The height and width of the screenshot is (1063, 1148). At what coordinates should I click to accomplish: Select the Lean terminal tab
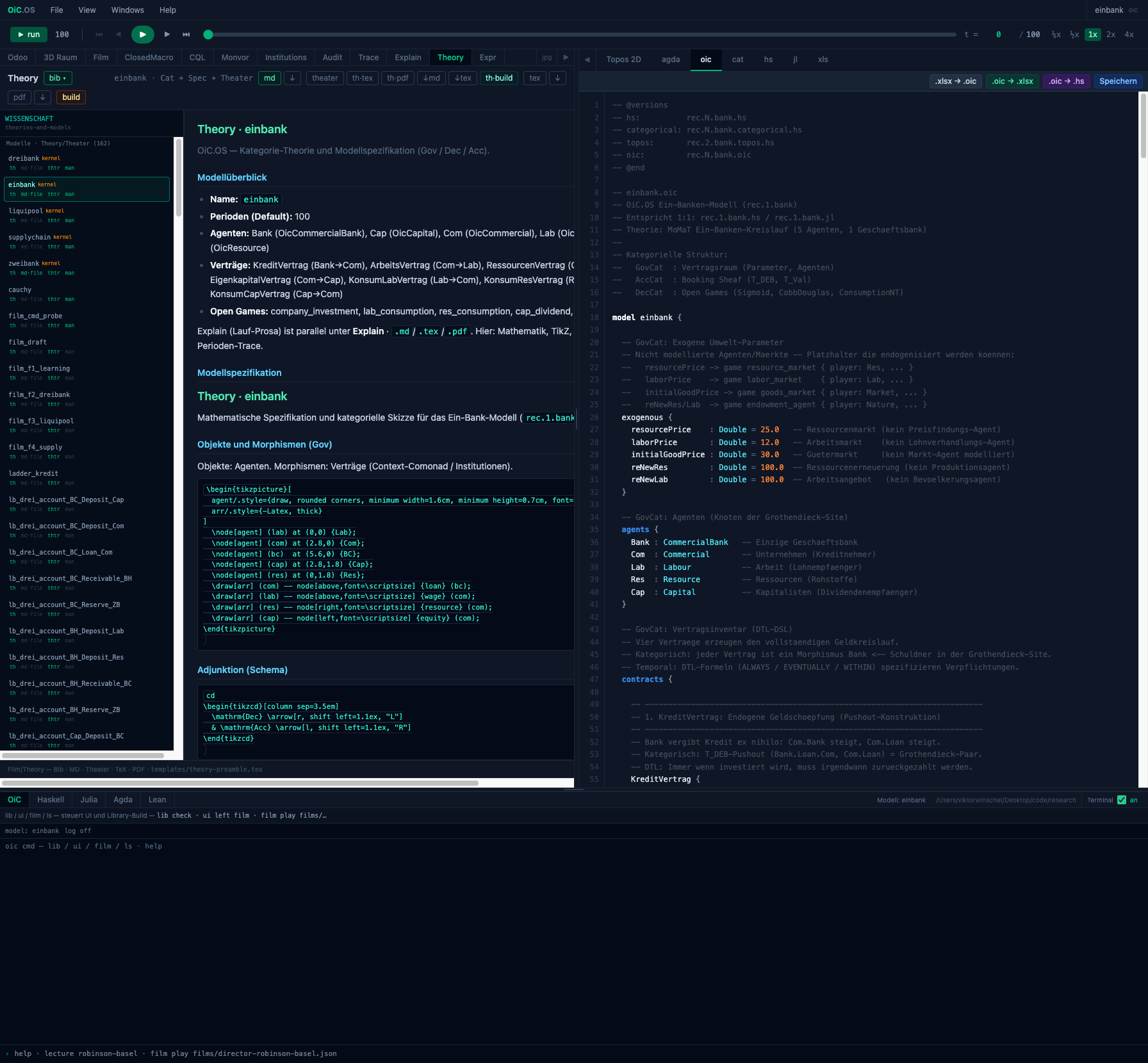click(157, 800)
